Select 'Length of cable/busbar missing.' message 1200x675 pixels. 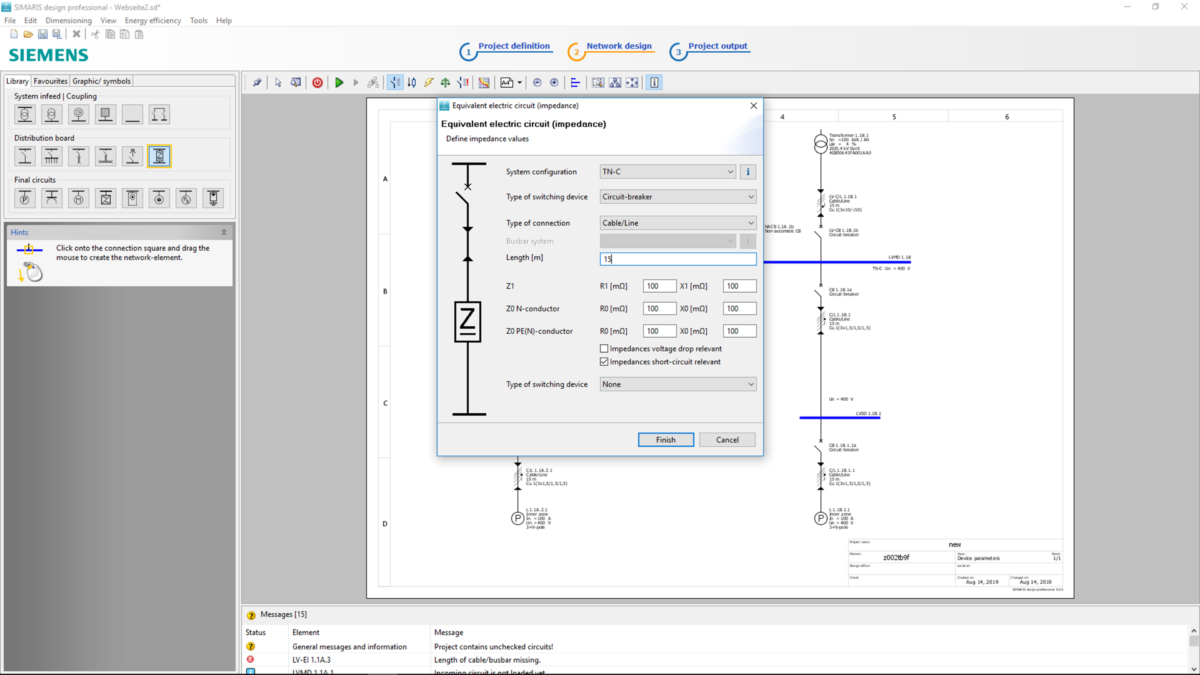tap(487, 660)
